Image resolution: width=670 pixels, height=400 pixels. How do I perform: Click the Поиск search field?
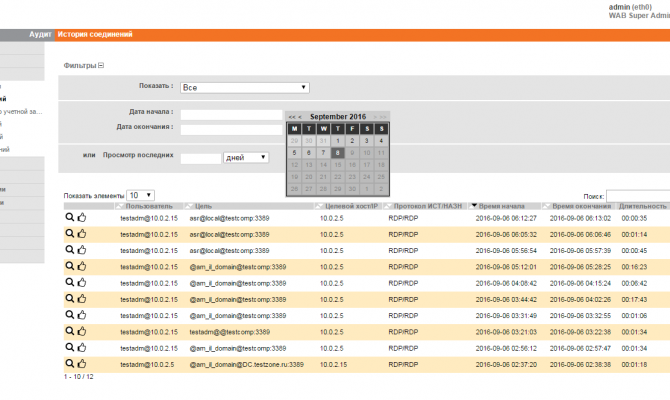638,196
